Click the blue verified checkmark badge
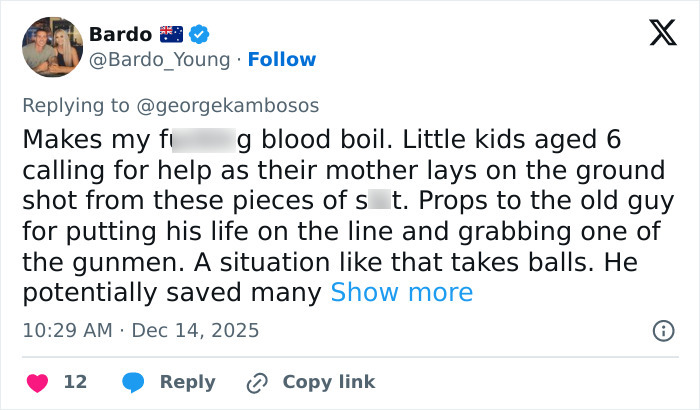This screenshot has width=700, height=410. 200,34
